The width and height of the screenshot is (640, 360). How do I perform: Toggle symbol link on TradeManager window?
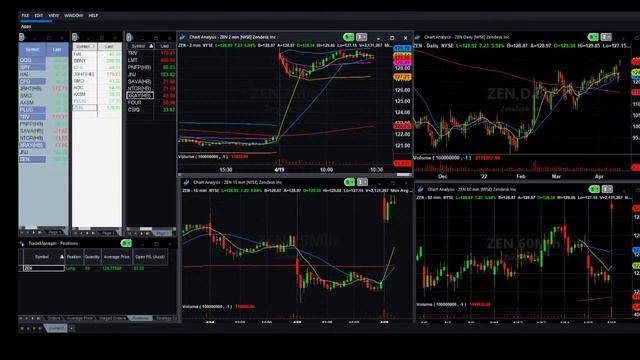pos(126,243)
